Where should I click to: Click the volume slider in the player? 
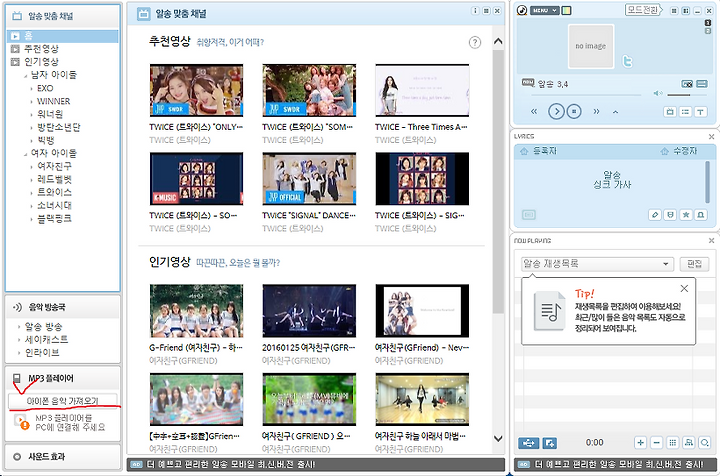686,95
